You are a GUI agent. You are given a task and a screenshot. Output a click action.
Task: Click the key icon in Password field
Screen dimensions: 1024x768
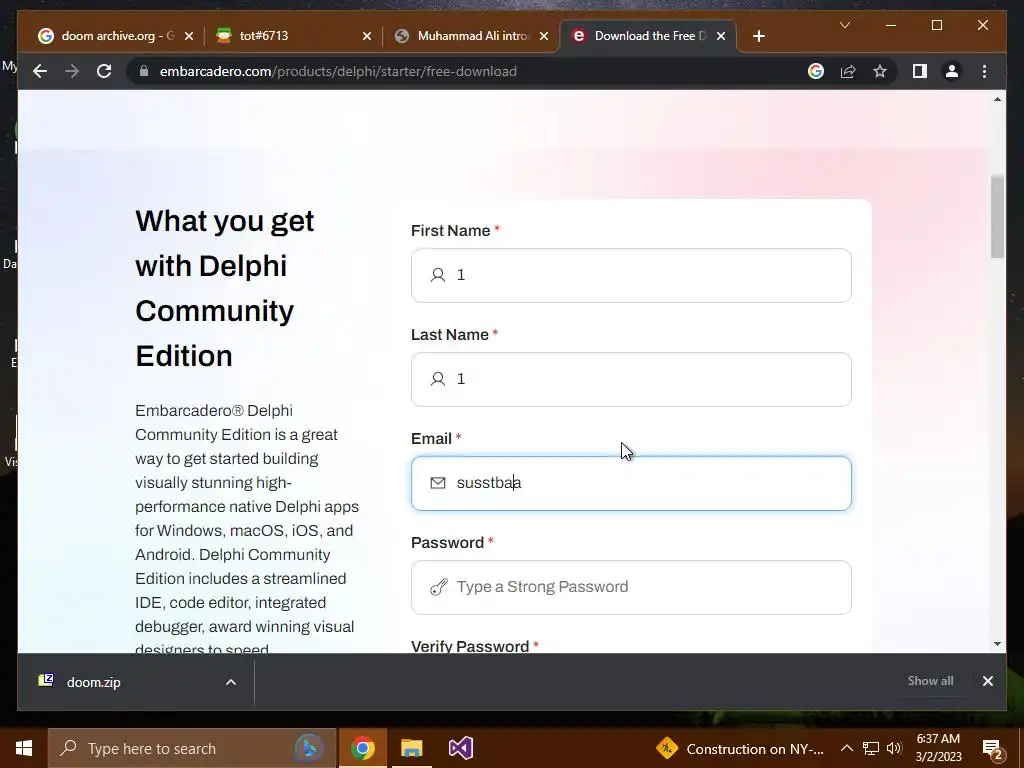(438, 587)
